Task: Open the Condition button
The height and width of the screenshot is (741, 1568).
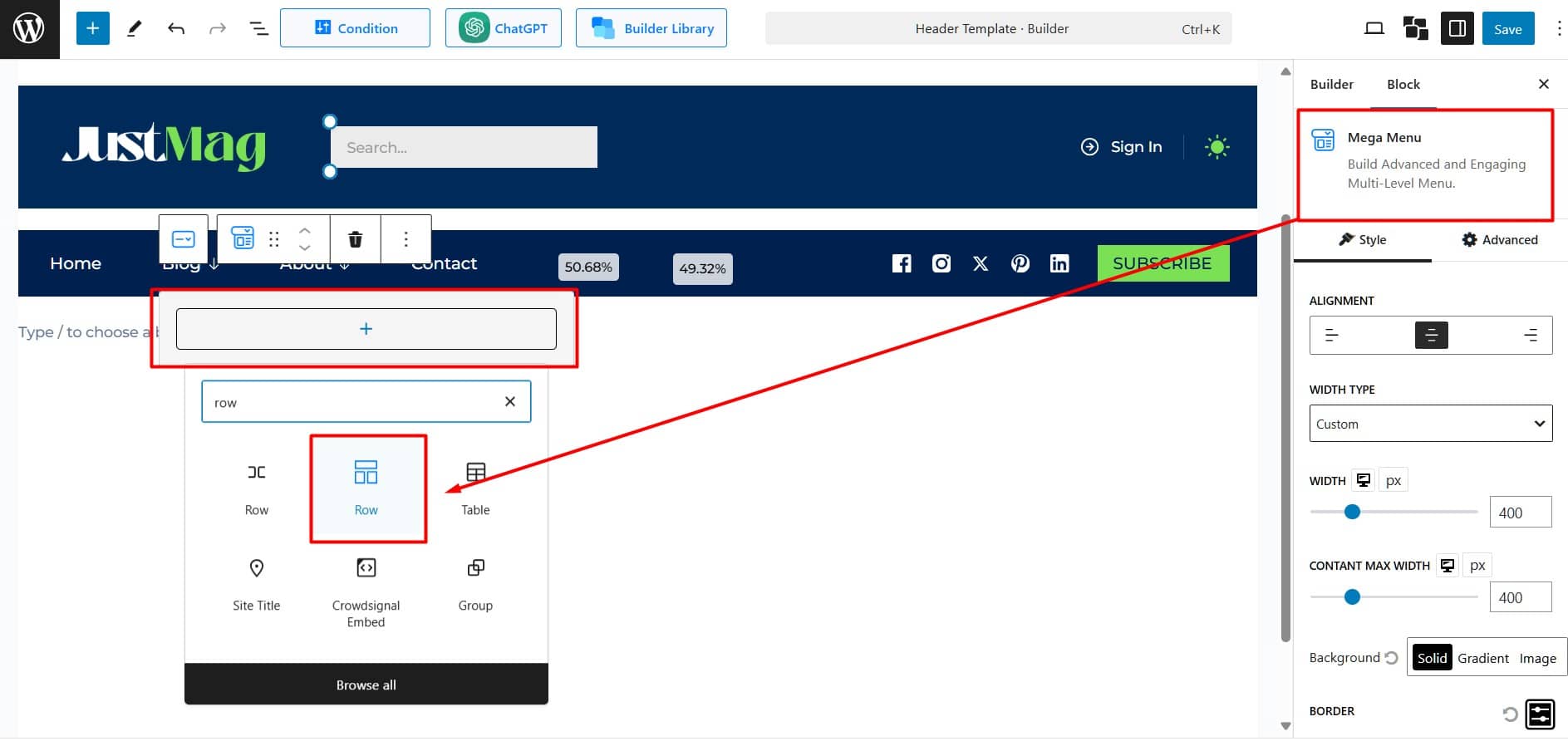Action: (355, 28)
